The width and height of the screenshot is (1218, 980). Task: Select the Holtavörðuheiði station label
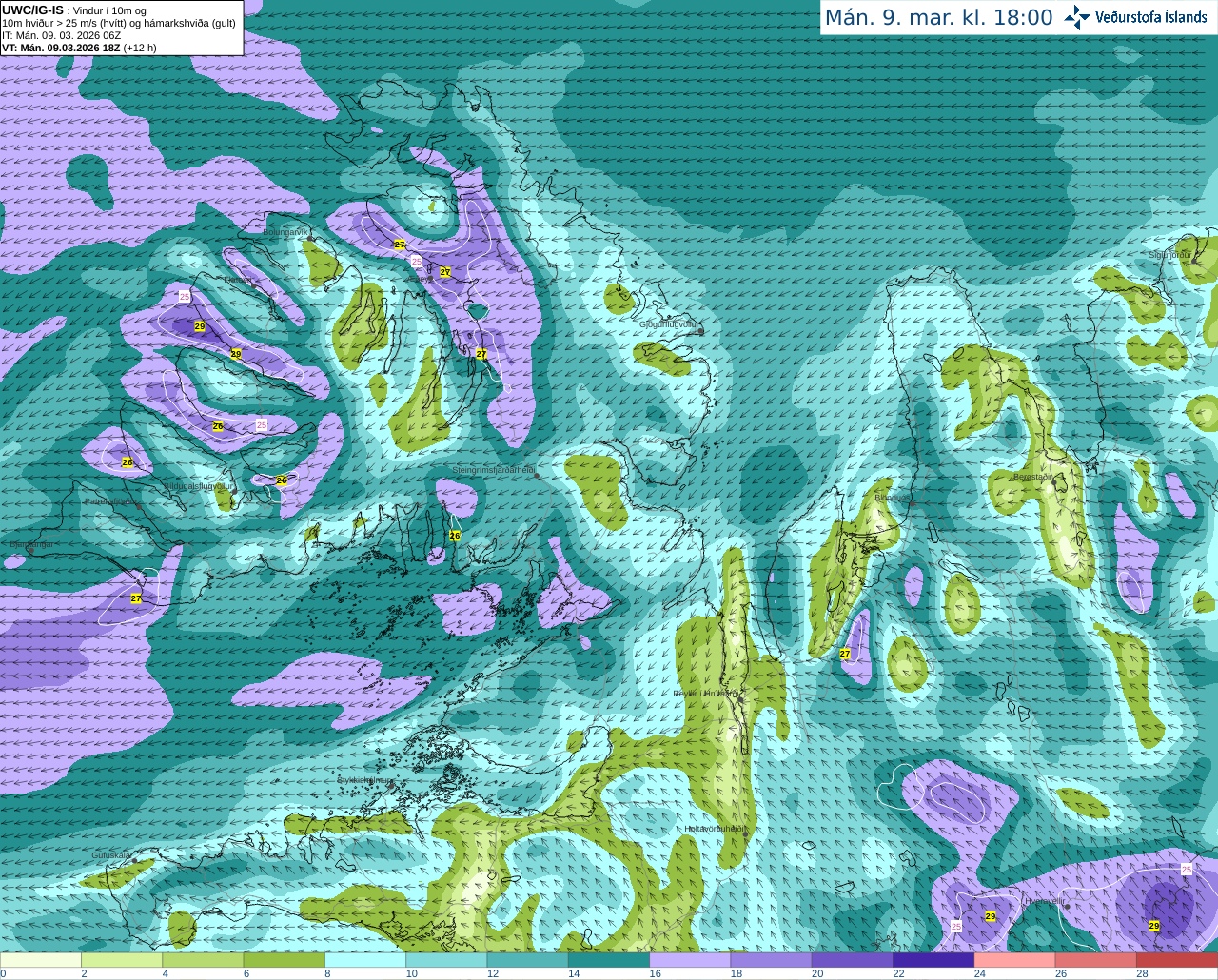click(x=716, y=829)
